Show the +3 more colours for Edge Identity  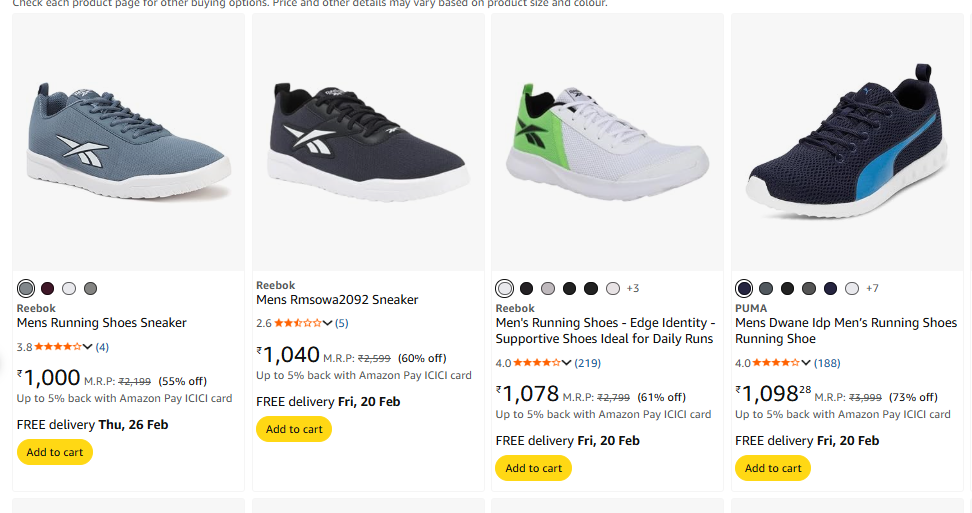pos(633,289)
